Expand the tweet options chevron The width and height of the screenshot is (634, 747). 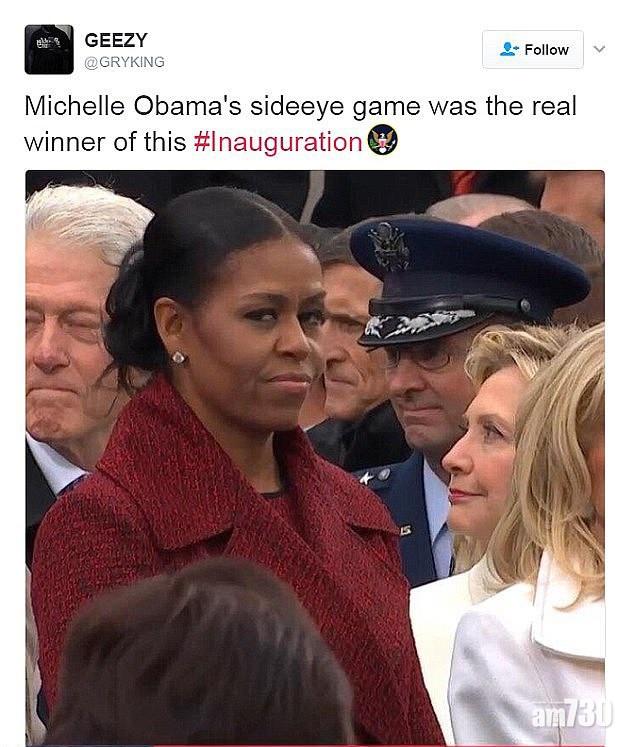point(599,49)
